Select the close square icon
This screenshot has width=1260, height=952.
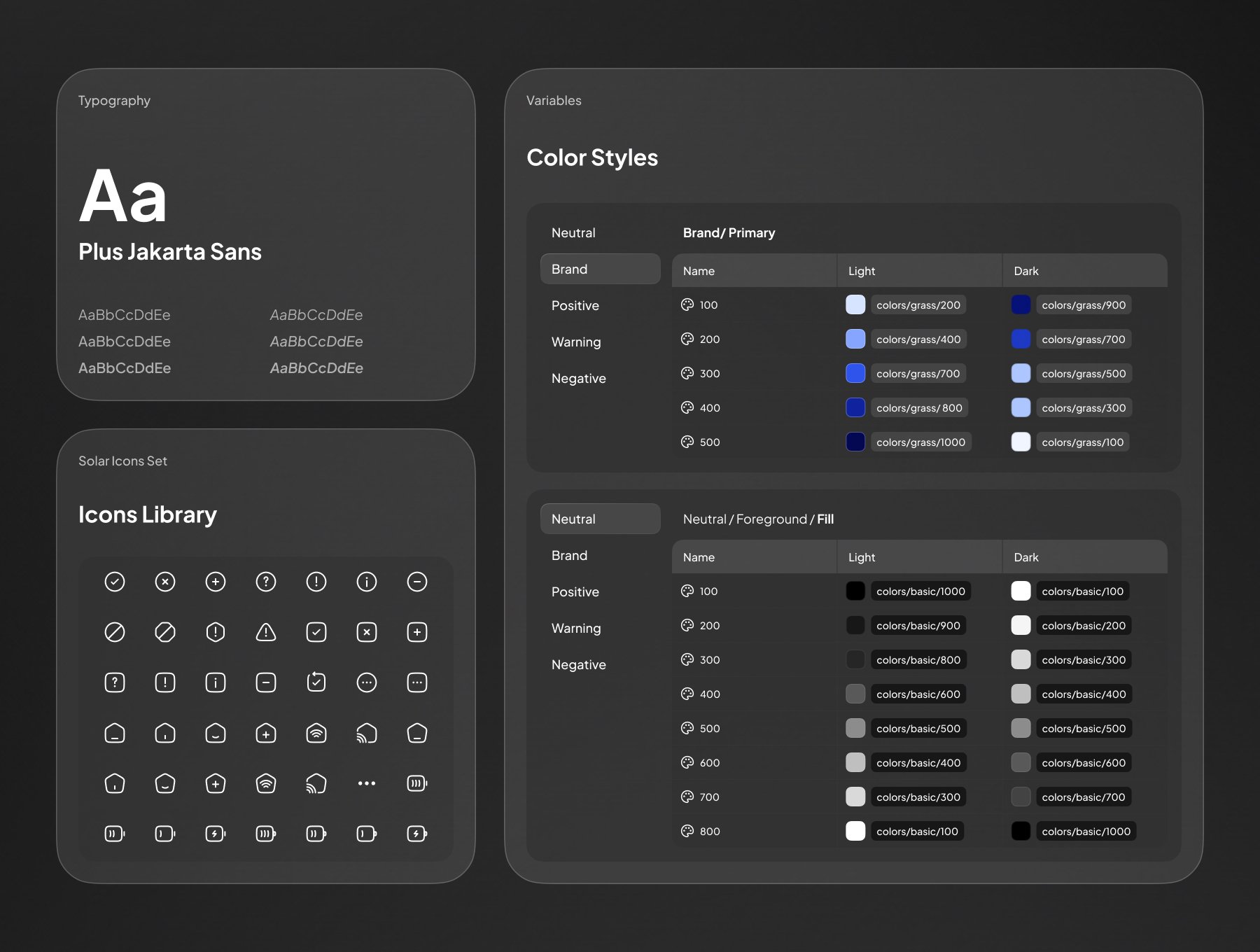[367, 632]
